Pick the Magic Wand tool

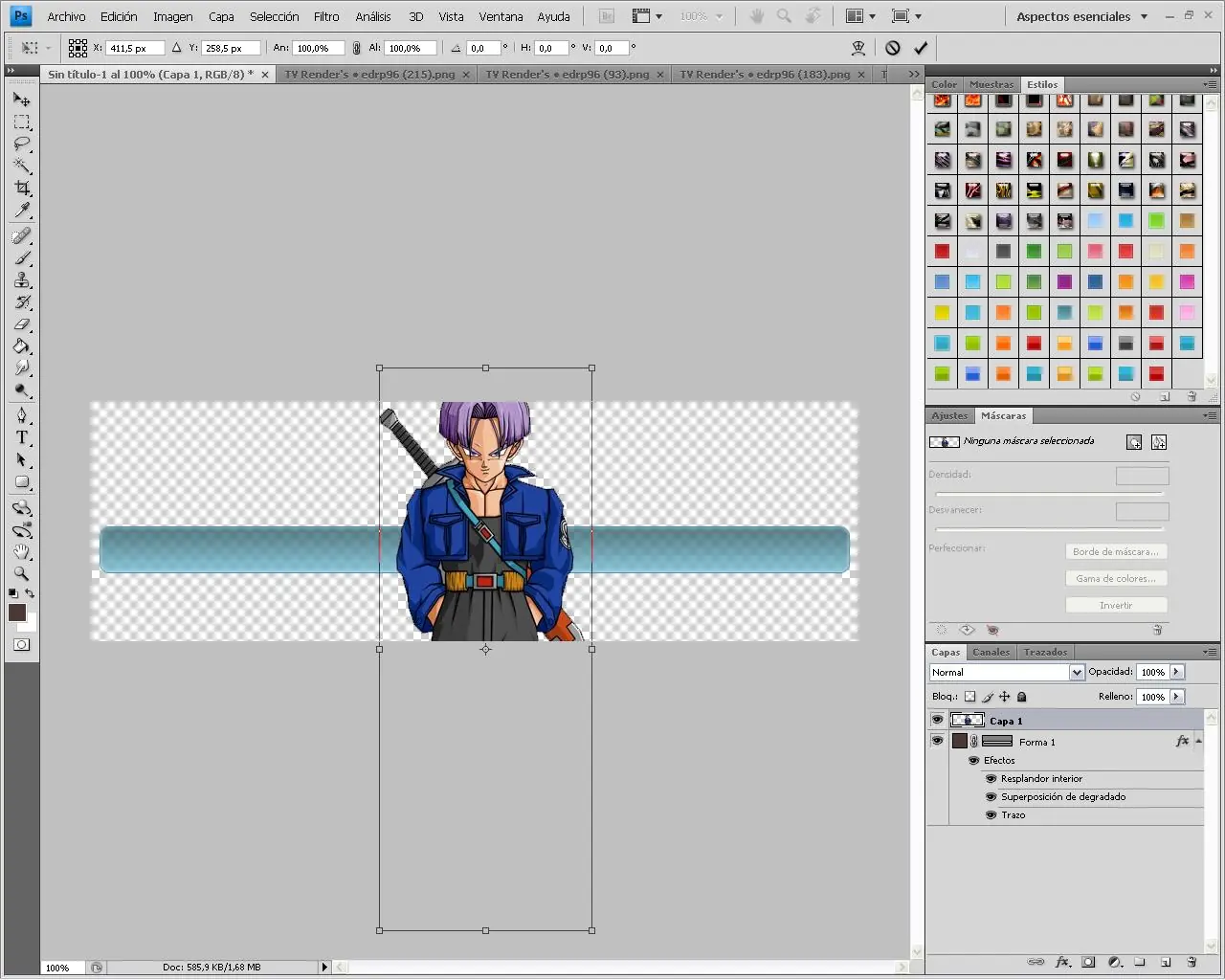click(x=21, y=167)
